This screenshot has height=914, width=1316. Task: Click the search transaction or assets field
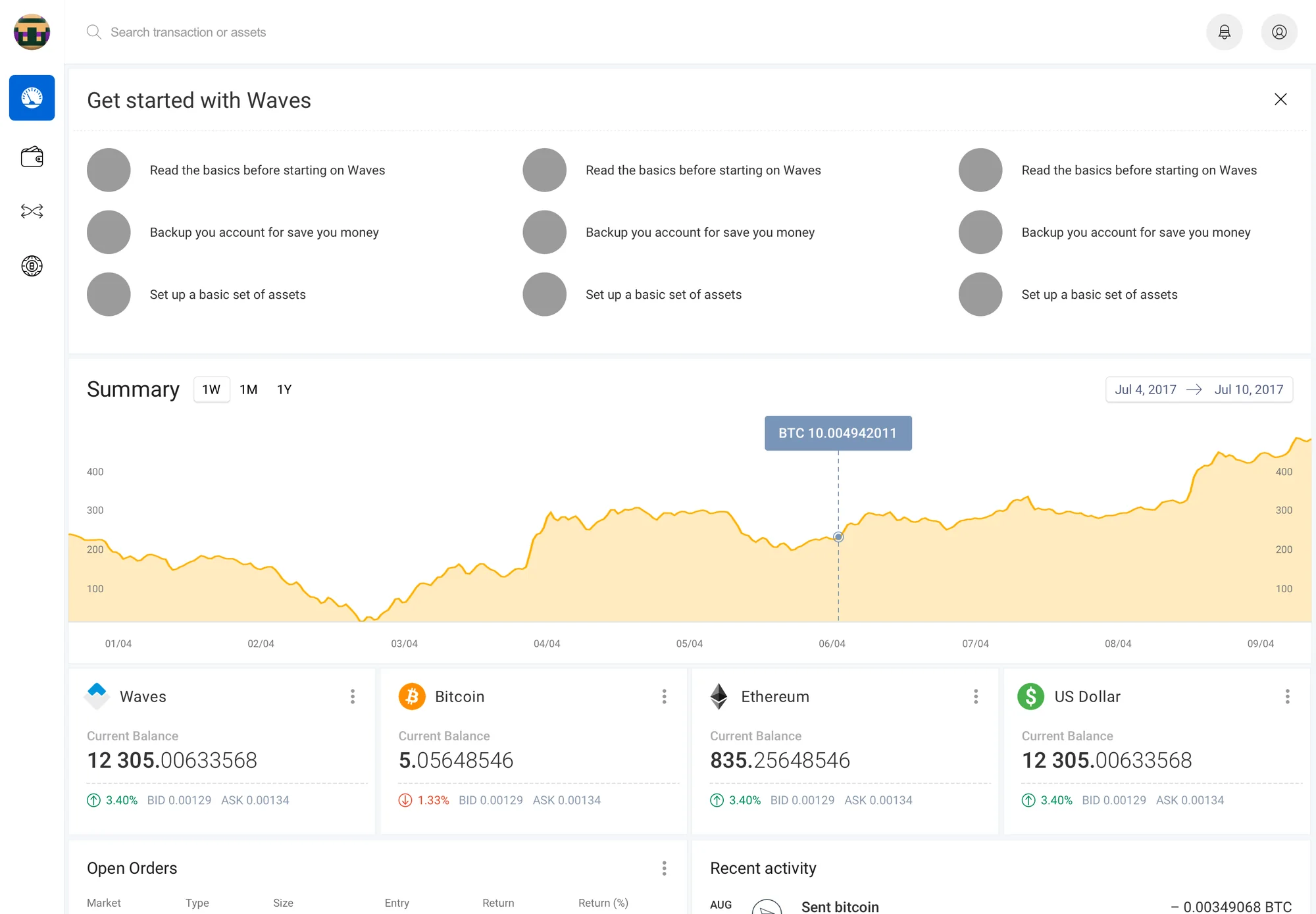click(x=188, y=32)
